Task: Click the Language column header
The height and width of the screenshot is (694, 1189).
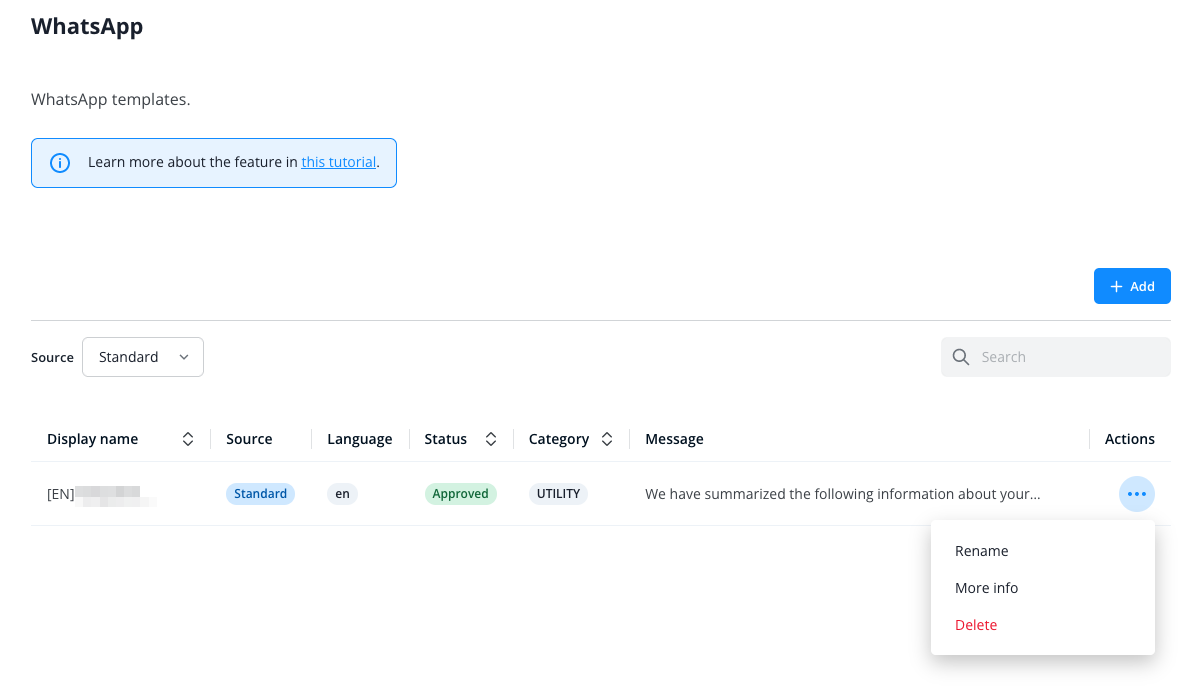Action: tap(359, 439)
